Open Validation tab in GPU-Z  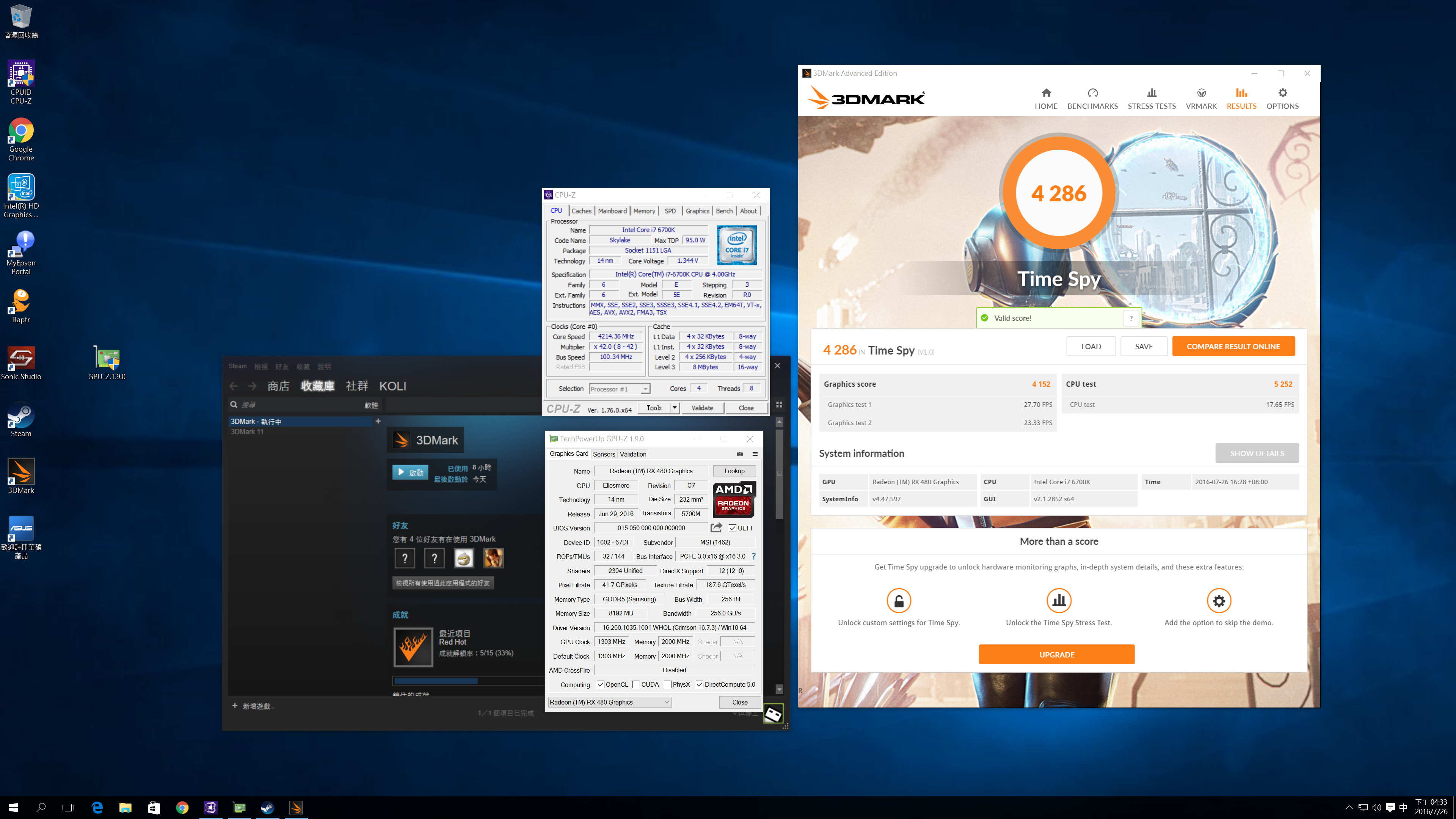632,455
